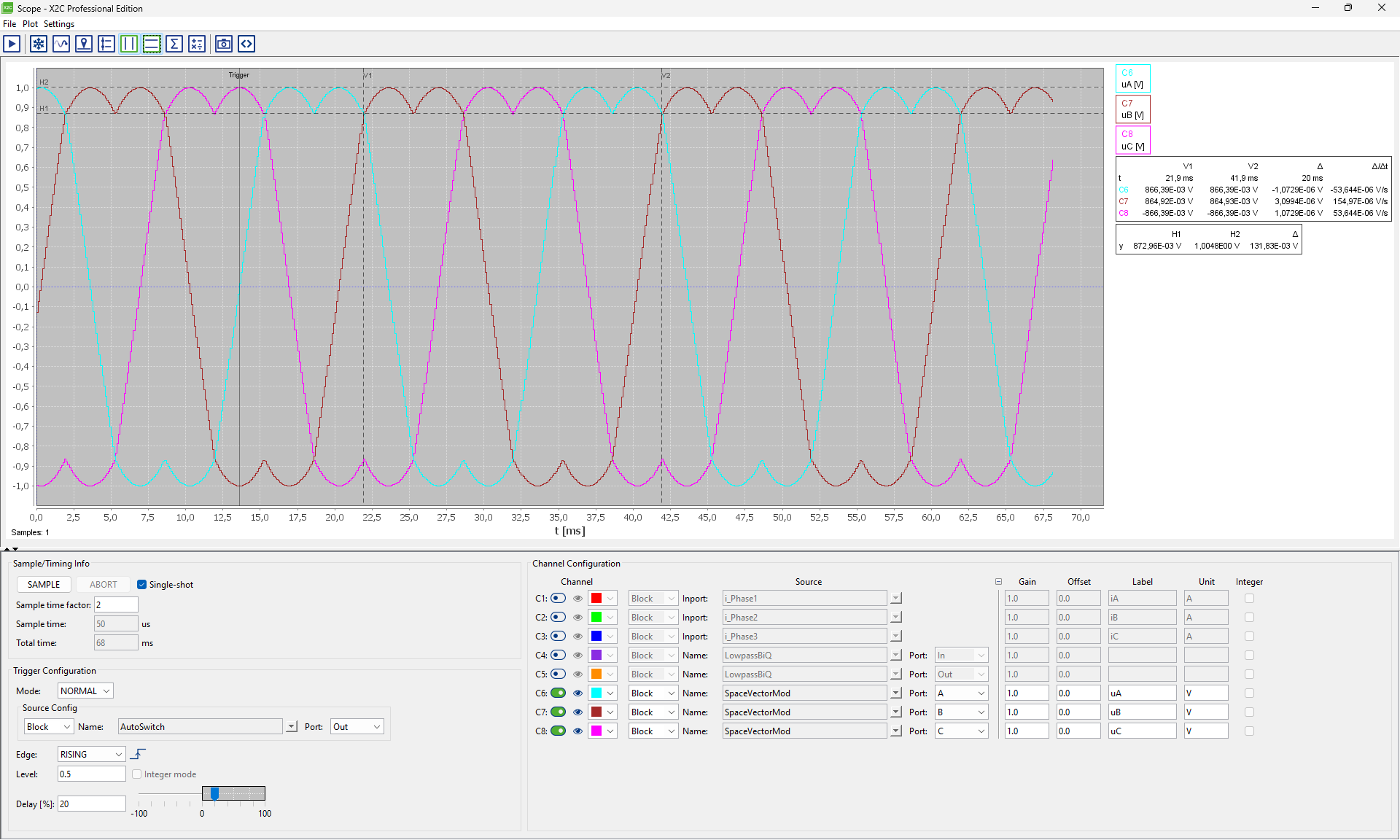This screenshot has height=840, width=1400.
Task: Toggle channel C7 enable switch
Action: pyautogui.click(x=559, y=712)
